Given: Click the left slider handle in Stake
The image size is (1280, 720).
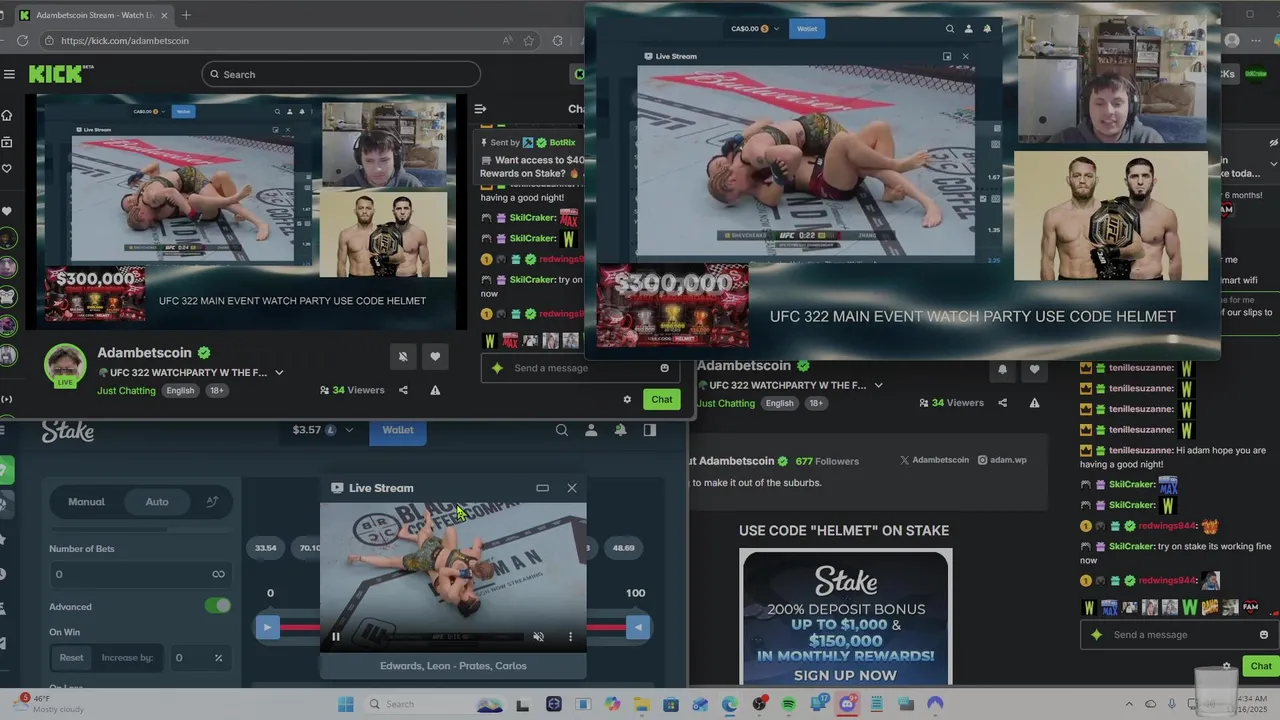Looking at the screenshot, I should coord(267,628).
